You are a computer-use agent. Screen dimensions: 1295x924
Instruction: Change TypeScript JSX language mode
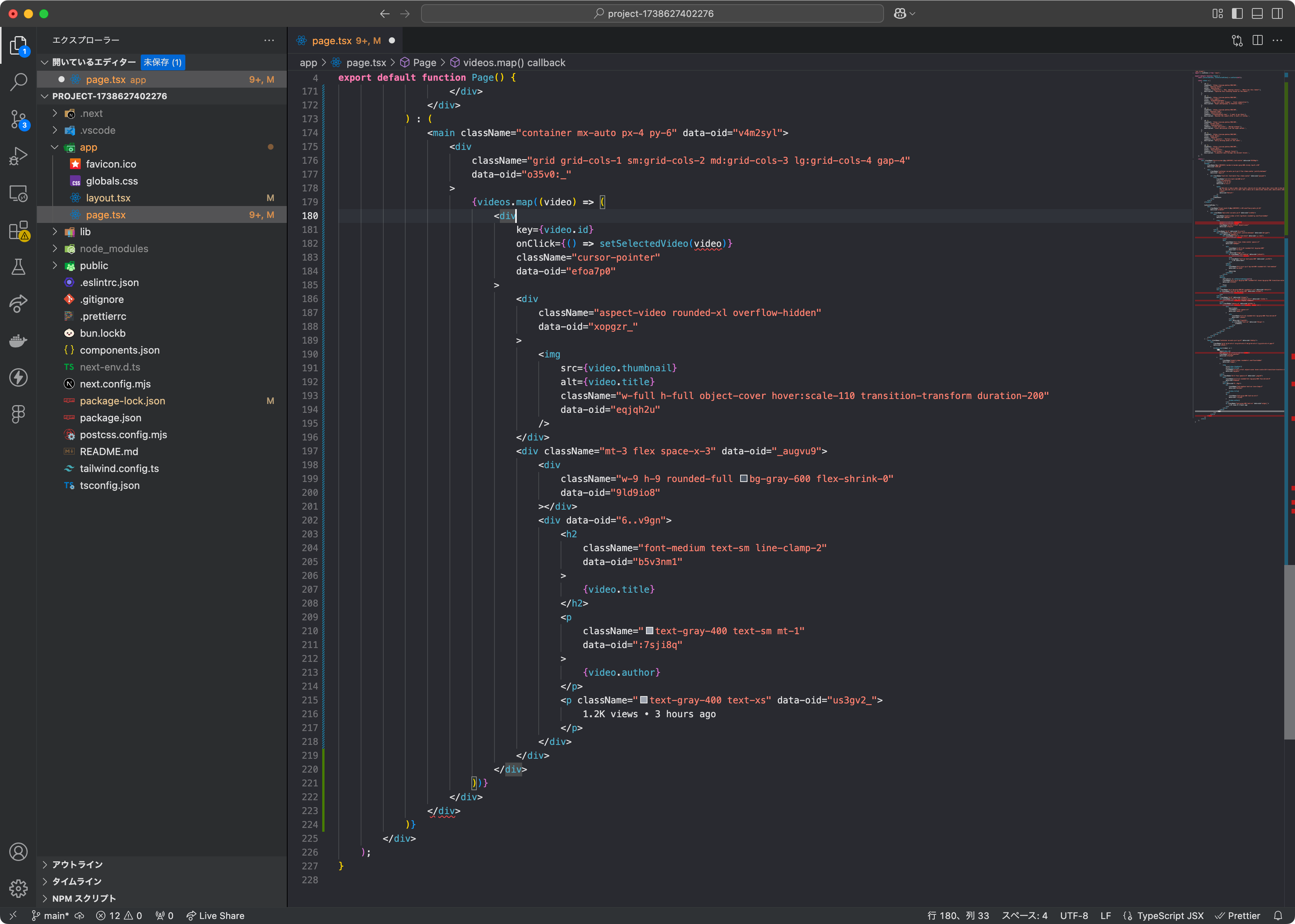tap(1170, 916)
